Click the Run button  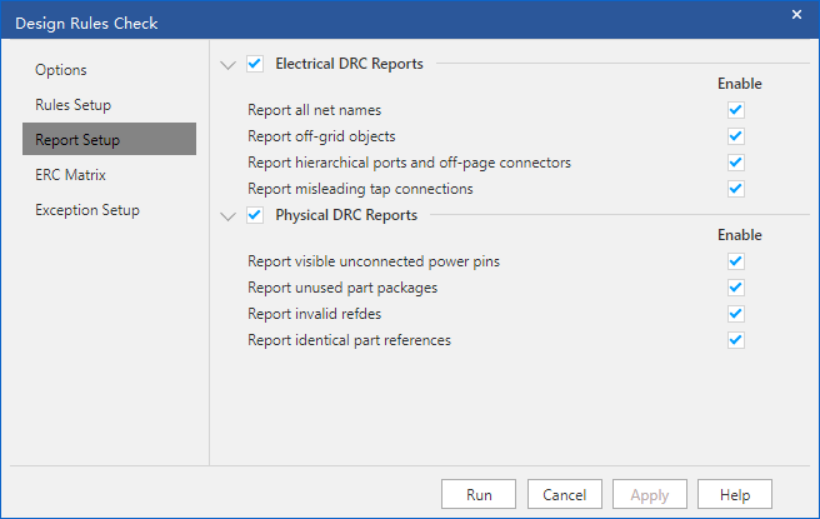coord(478,495)
